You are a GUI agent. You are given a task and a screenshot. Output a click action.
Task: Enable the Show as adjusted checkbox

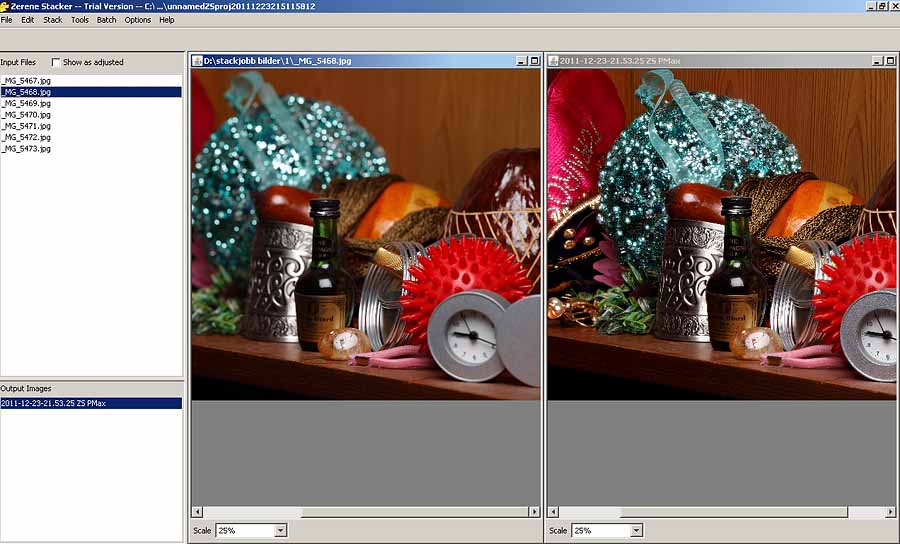click(56, 62)
